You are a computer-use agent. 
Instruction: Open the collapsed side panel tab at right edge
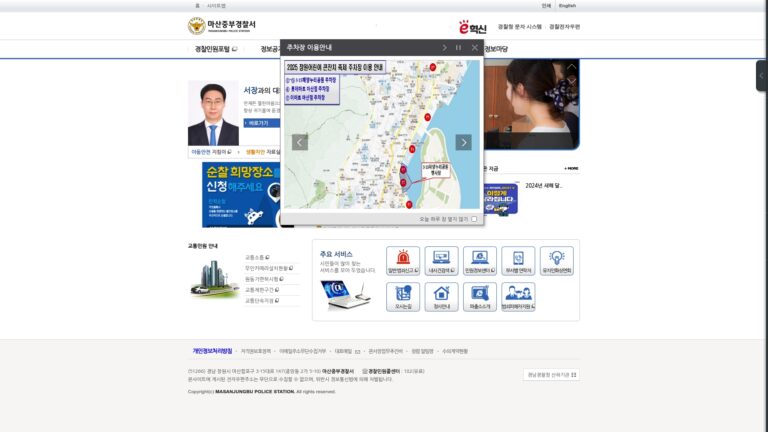click(762, 75)
